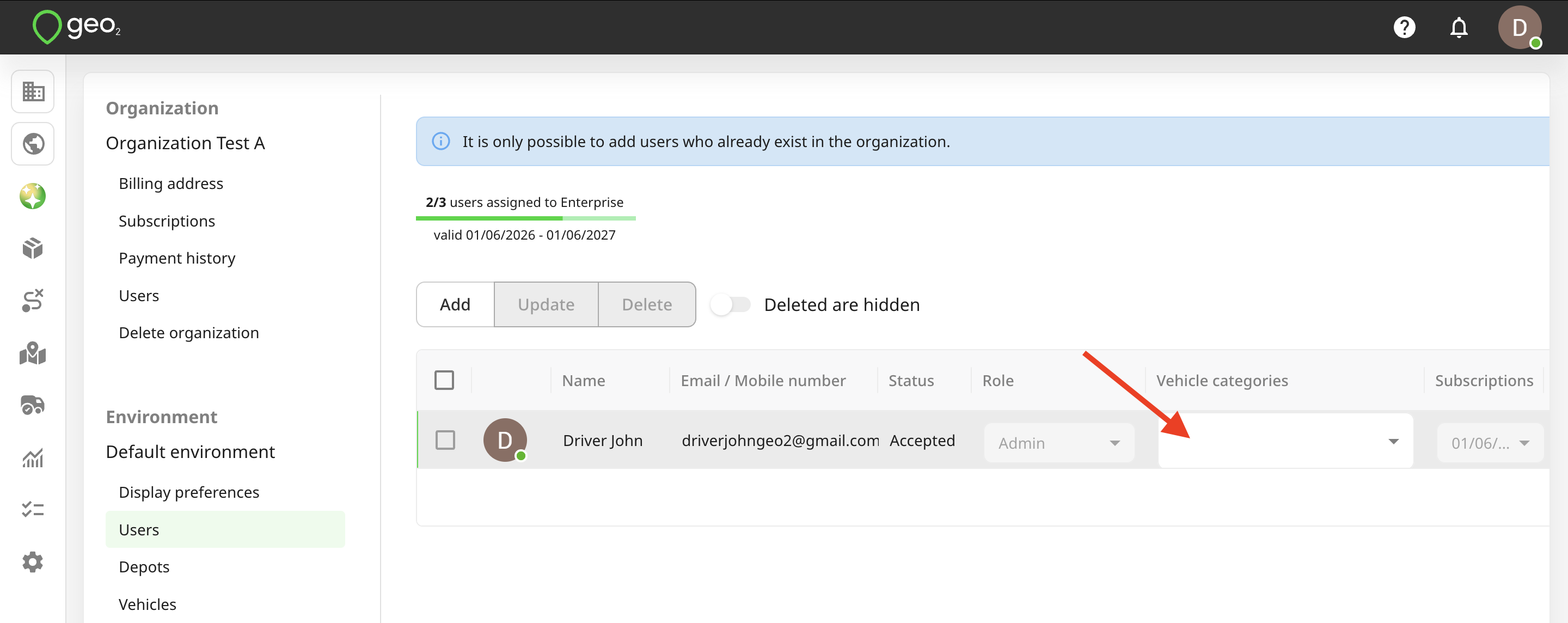Click the Add button
This screenshot has width=1568, height=623.
[x=455, y=304]
